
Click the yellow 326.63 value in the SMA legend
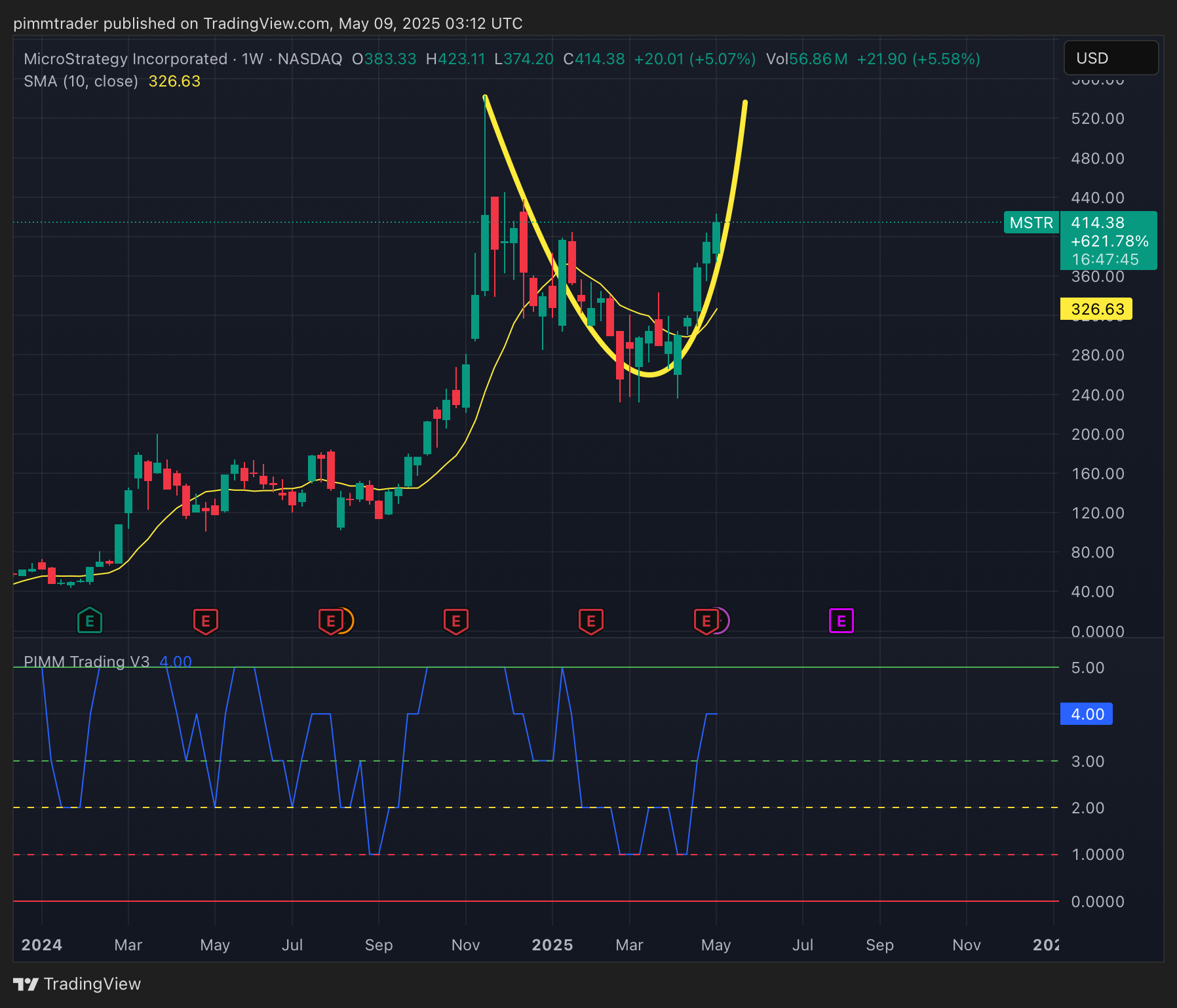click(x=174, y=81)
